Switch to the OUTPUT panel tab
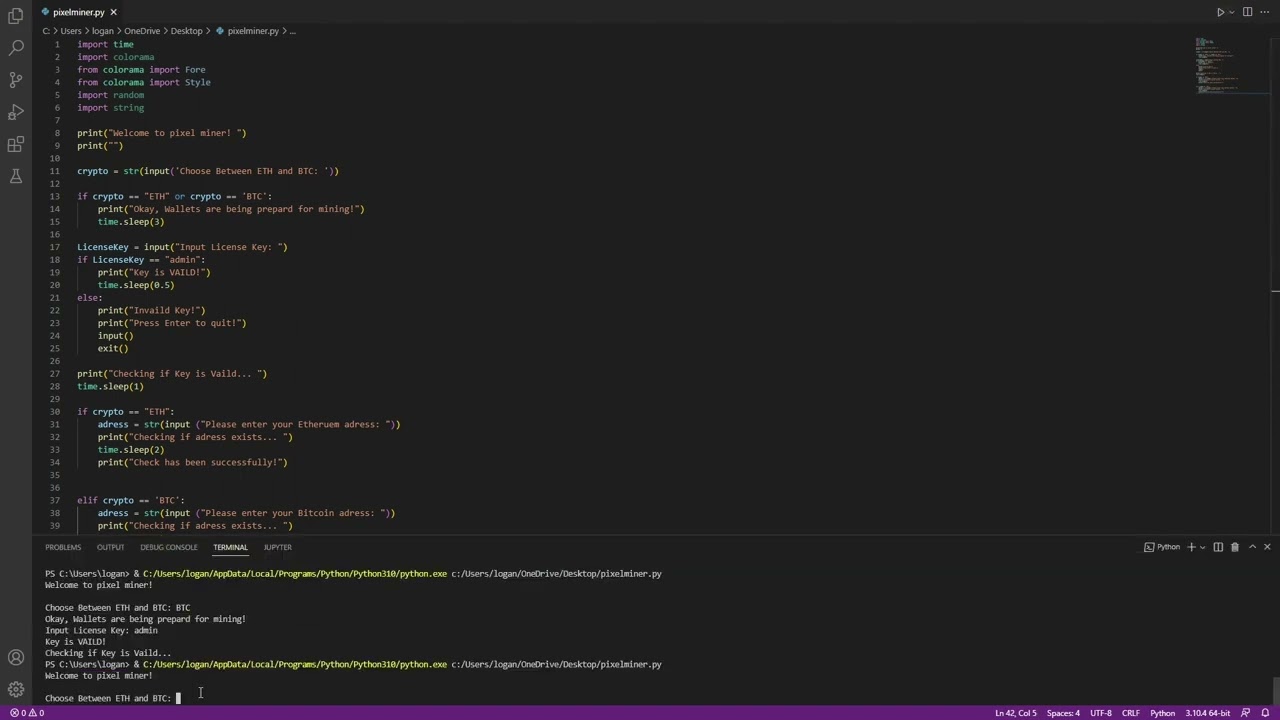 coord(110,547)
